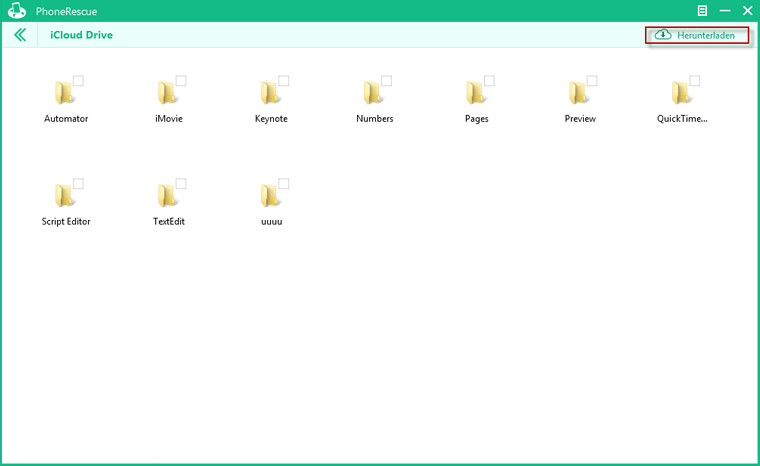Minimize the PhoneRescue window
Screen dimensions: 760x466
coord(725,11)
